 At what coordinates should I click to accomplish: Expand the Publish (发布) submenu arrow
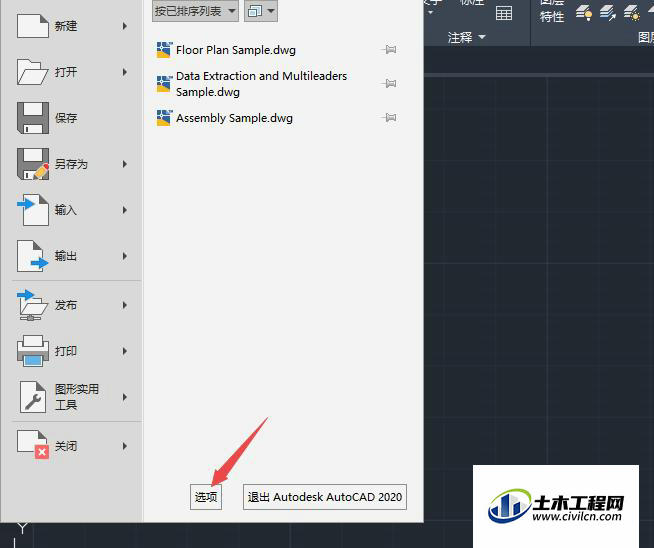click(x=124, y=305)
